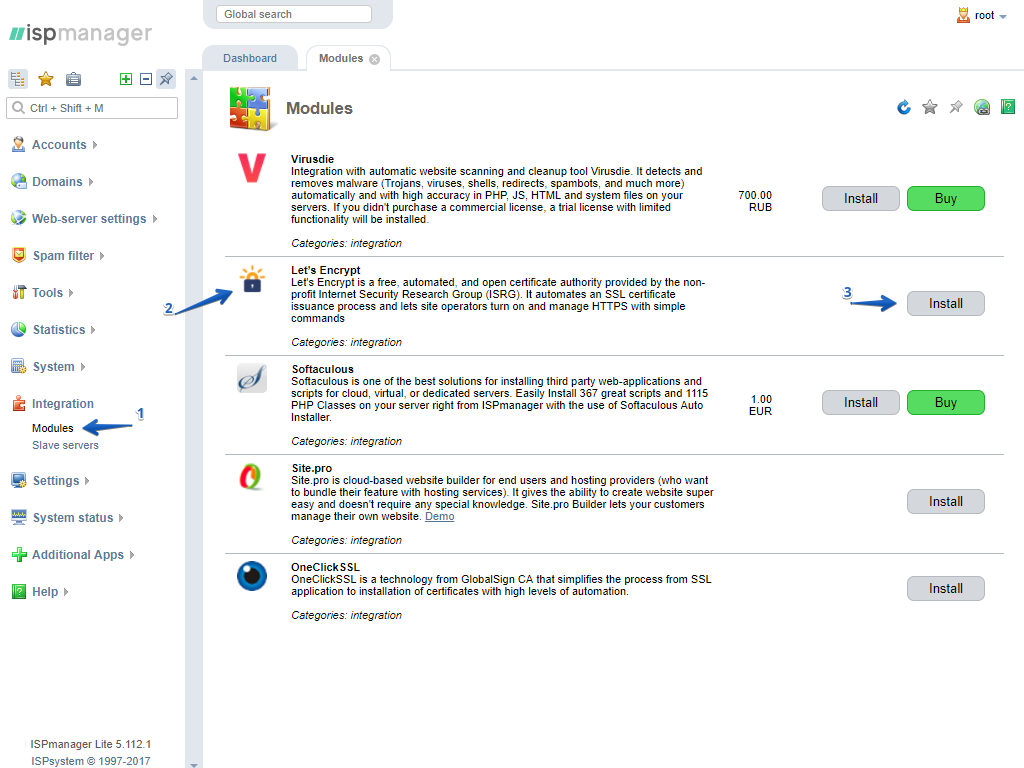Viewport: 1024px width, 768px height.
Task: Click the Virusdie module logo
Action: pyautogui.click(x=251, y=168)
